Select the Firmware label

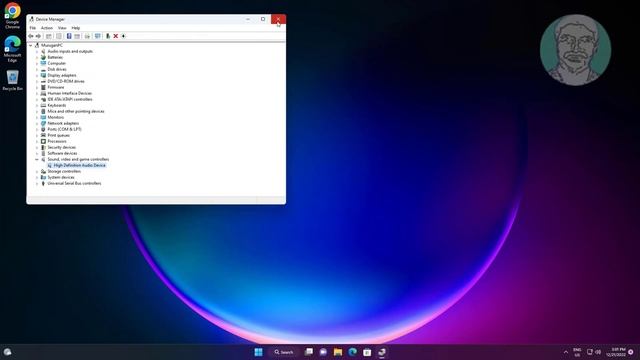point(56,87)
